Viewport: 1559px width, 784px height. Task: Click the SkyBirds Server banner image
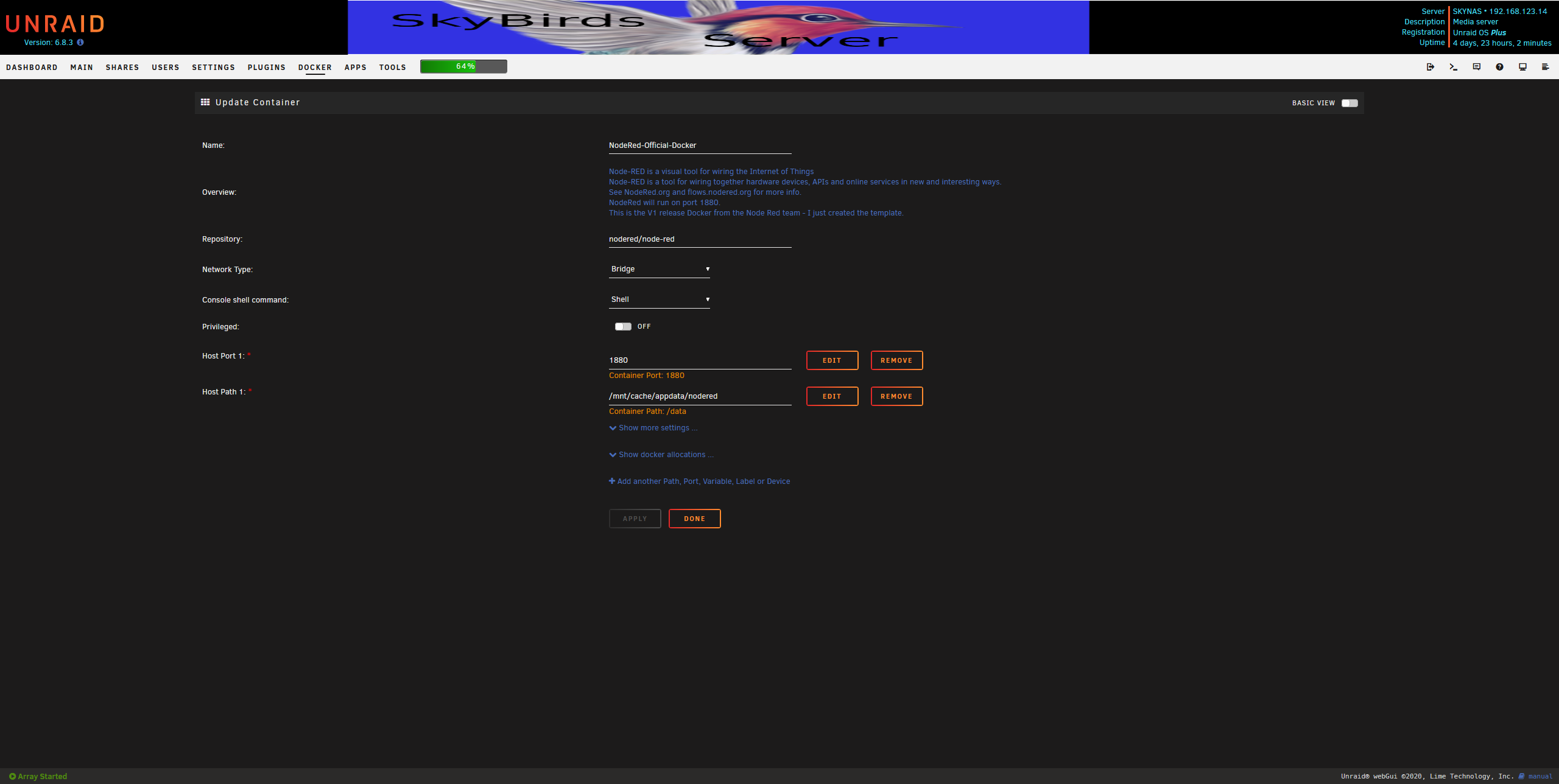click(719, 27)
